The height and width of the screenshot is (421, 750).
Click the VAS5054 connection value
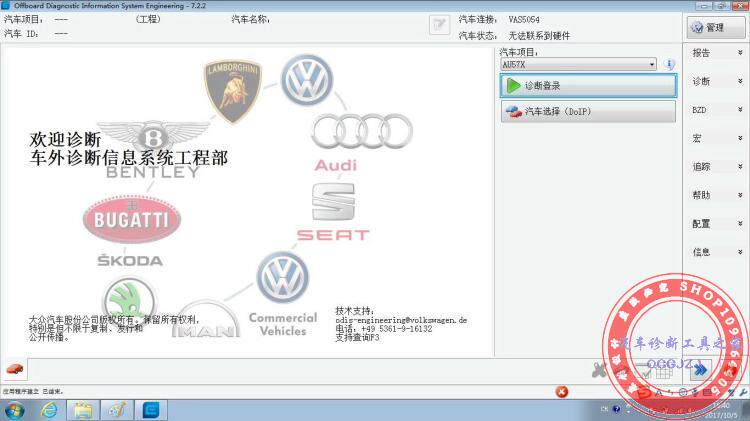(x=524, y=20)
